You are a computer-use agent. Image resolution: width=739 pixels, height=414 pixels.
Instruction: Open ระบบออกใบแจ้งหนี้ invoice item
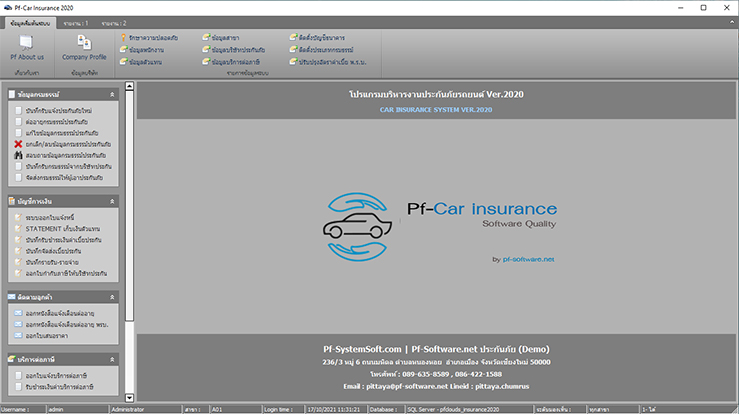coord(44,217)
